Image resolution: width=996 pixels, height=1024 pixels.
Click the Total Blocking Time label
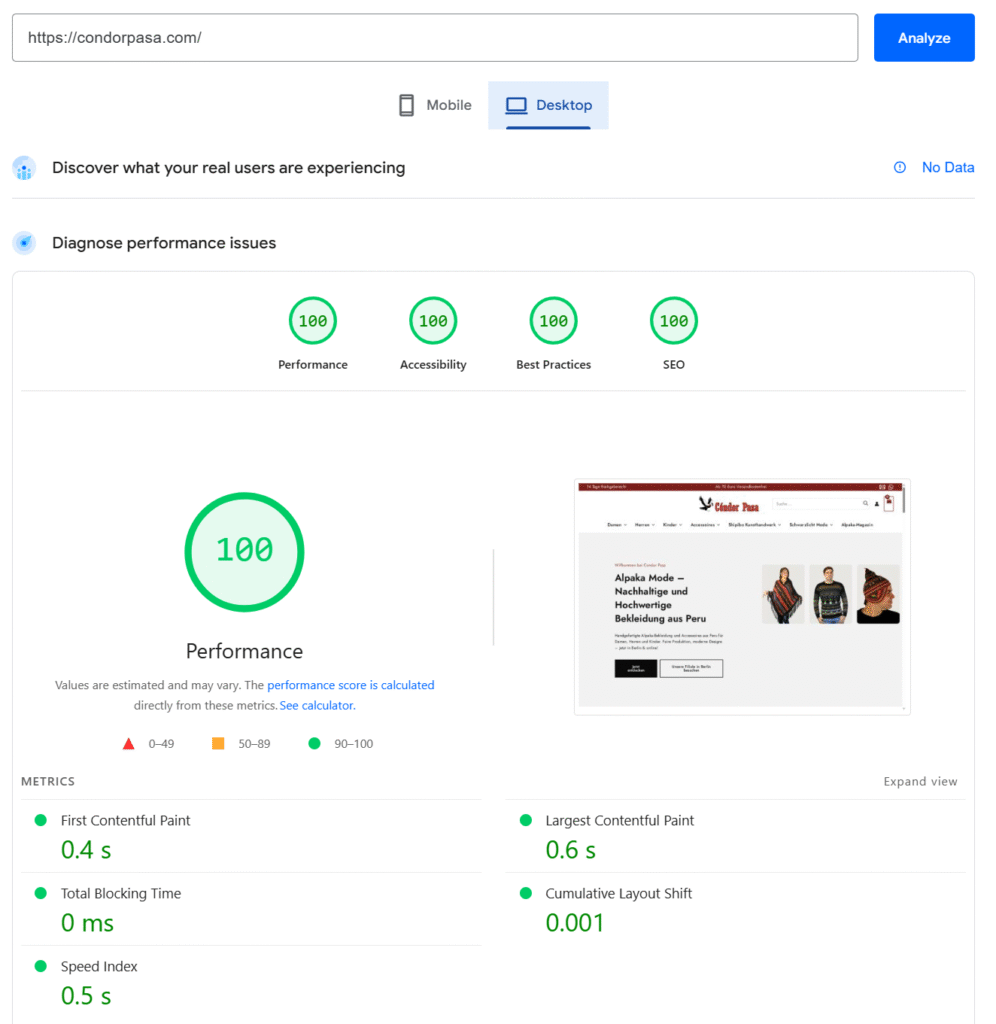click(121, 893)
